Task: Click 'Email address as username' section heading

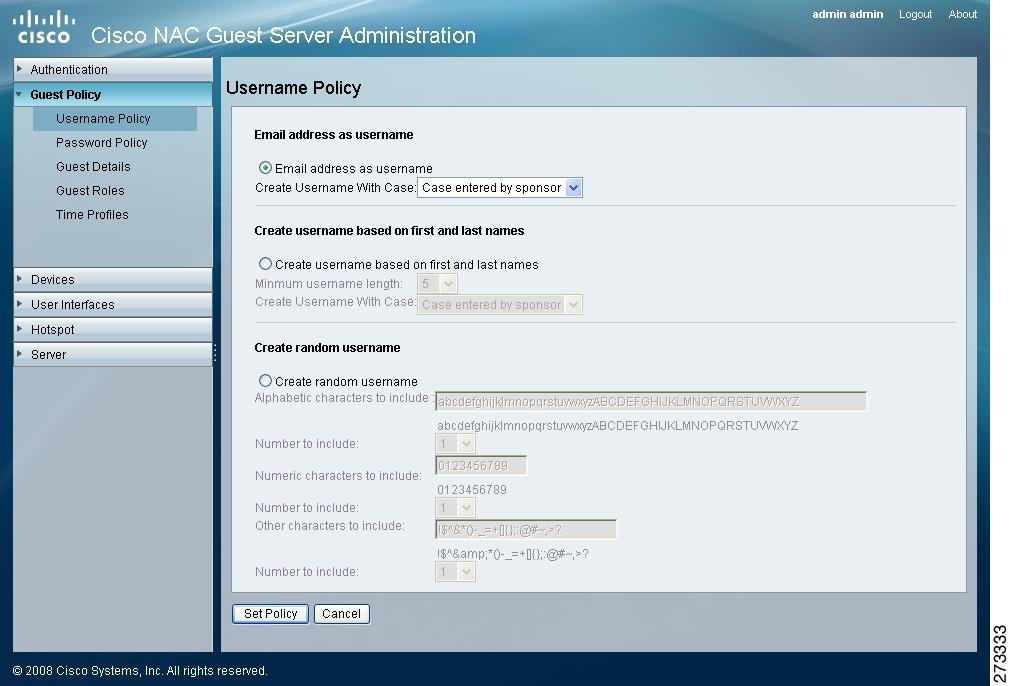Action: click(x=334, y=135)
